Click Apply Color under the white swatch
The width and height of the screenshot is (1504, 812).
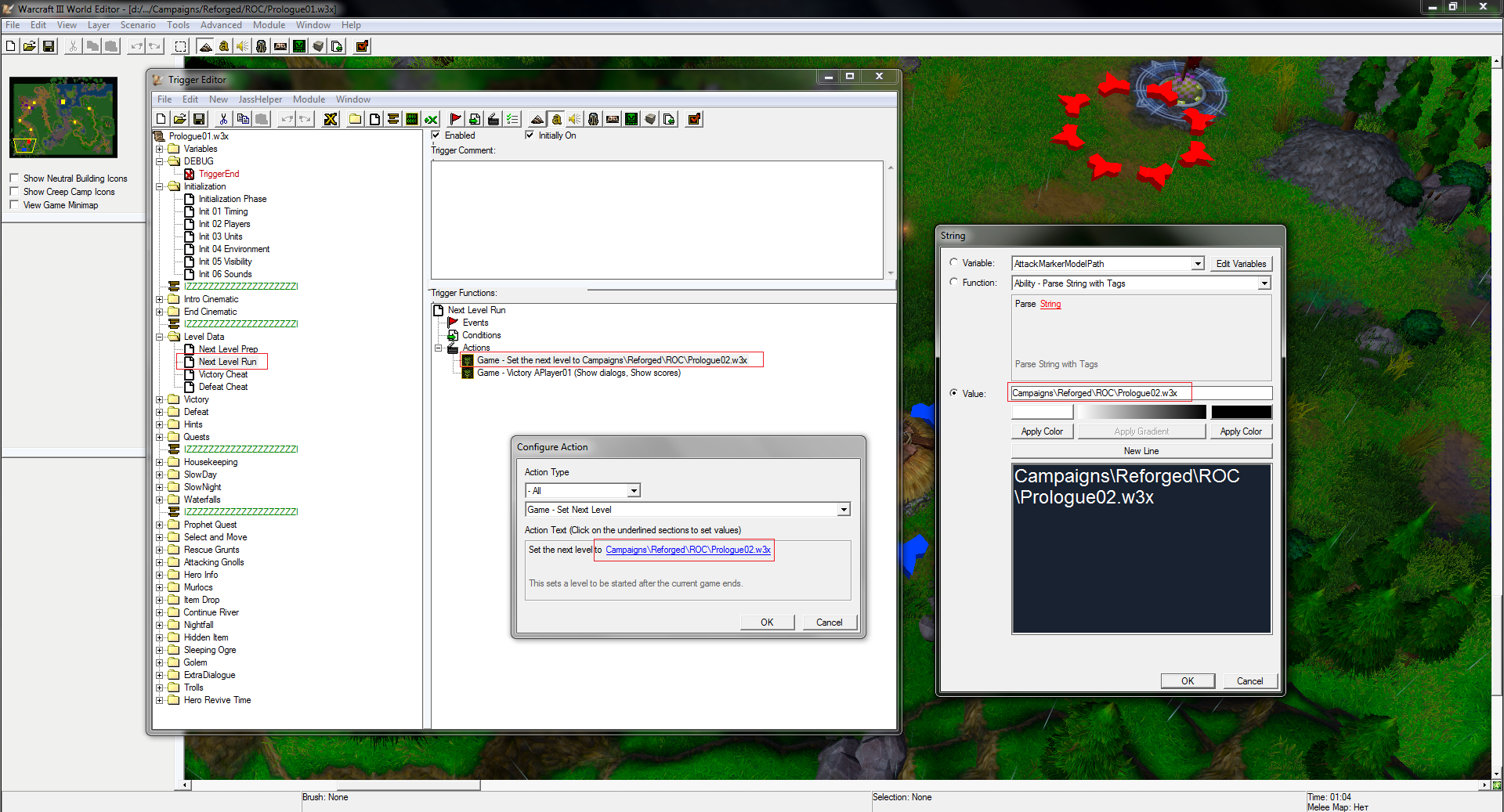click(x=1042, y=431)
